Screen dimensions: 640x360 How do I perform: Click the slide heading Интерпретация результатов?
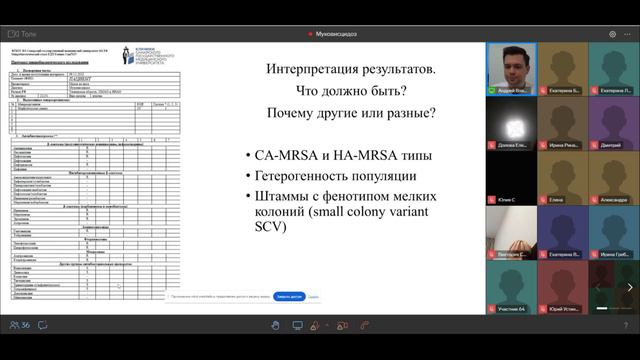[351, 69]
